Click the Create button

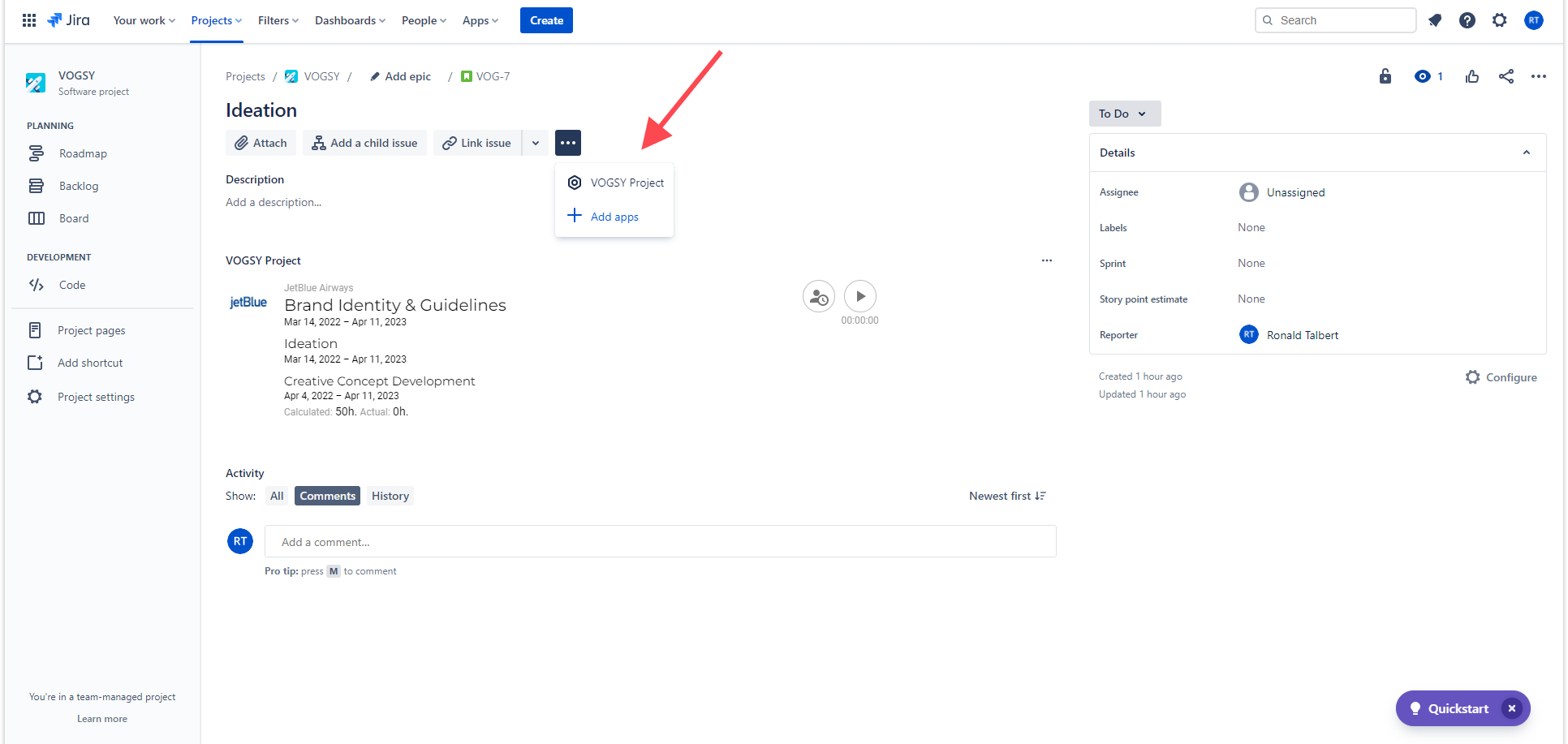tap(546, 20)
